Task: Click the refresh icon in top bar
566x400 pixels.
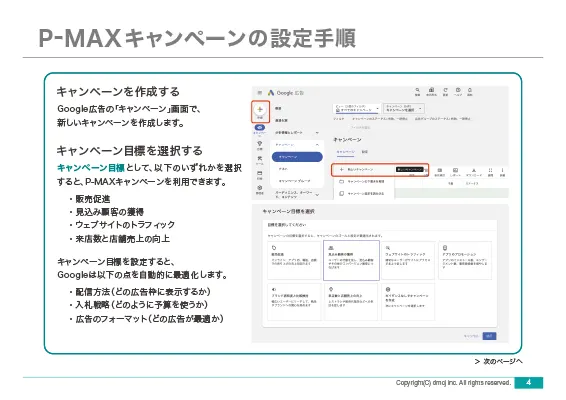Action: pyautogui.click(x=445, y=90)
